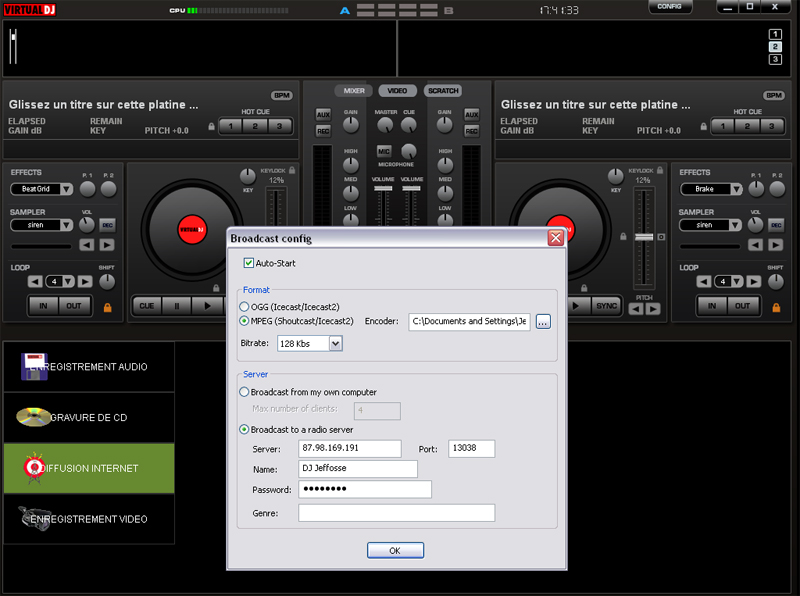Click the MASTER volume knob

[x=385, y=125]
